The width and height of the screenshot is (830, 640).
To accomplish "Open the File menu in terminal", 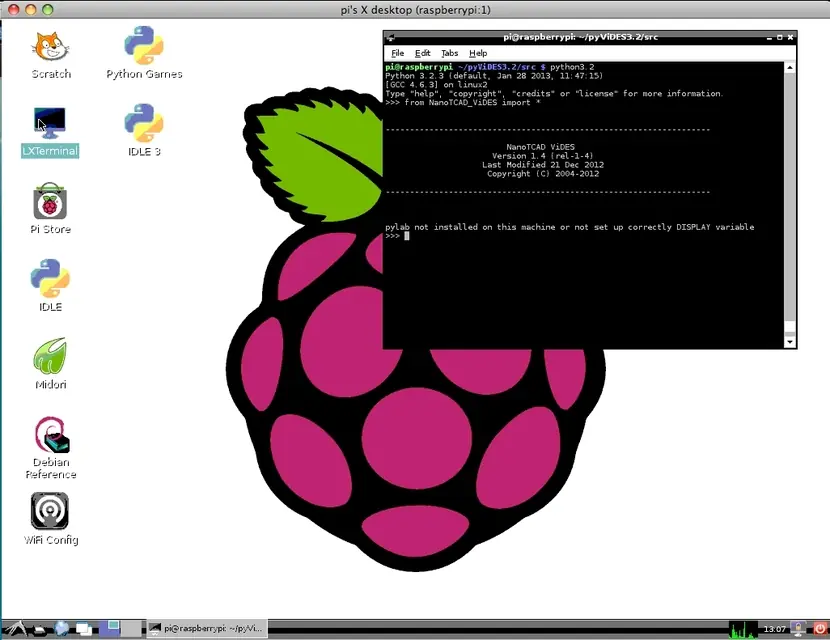I will click(398, 53).
